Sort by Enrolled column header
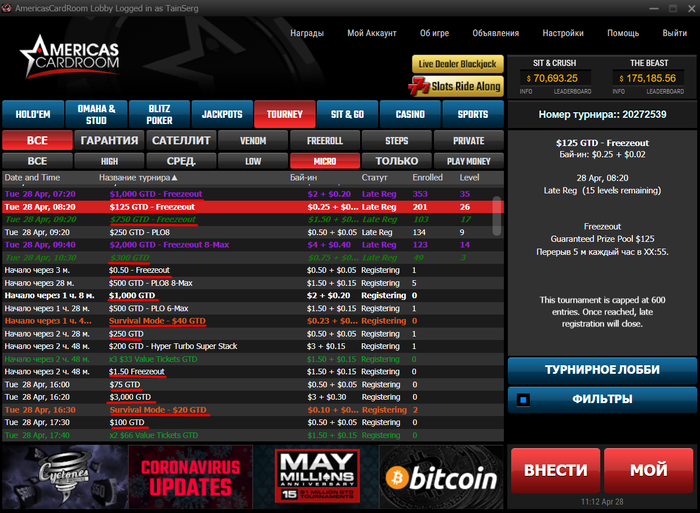 tap(427, 178)
